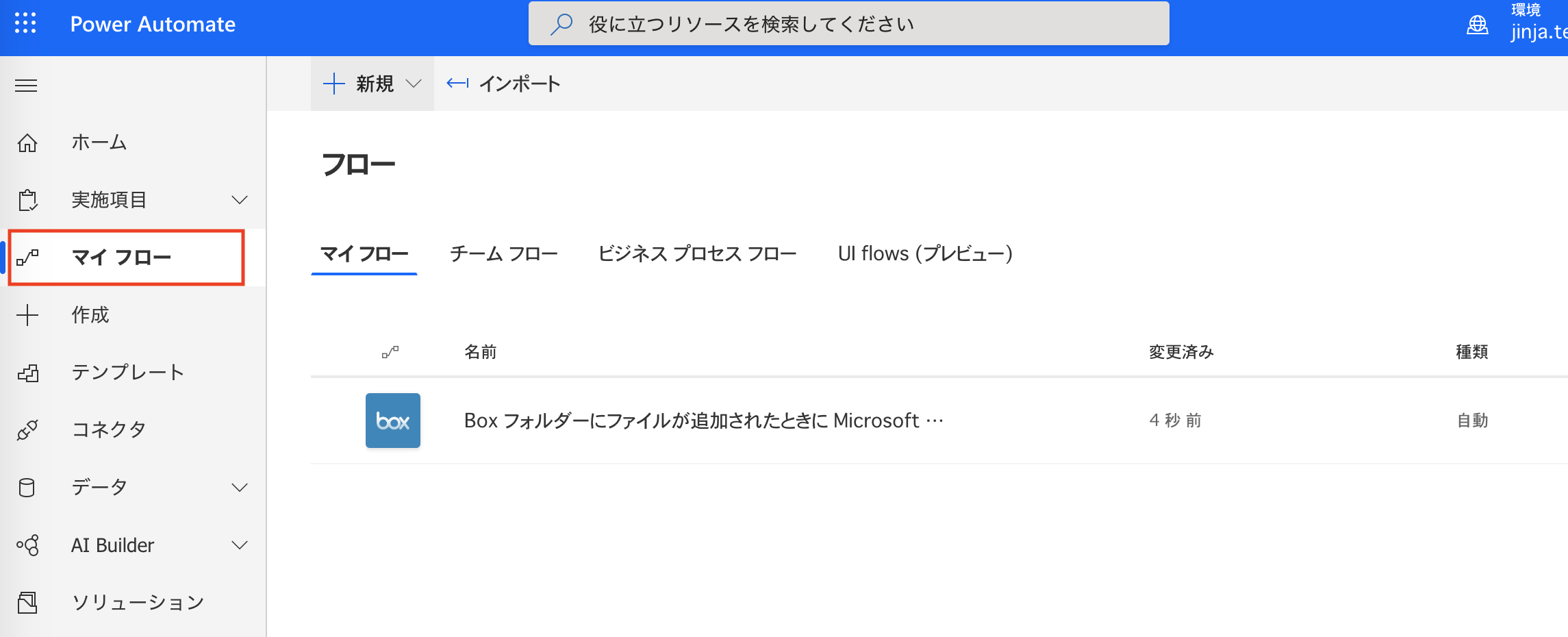This screenshot has height=637, width=1568.
Task: Open the UI flows (プレビュー) tab
Action: pos(925,253)
